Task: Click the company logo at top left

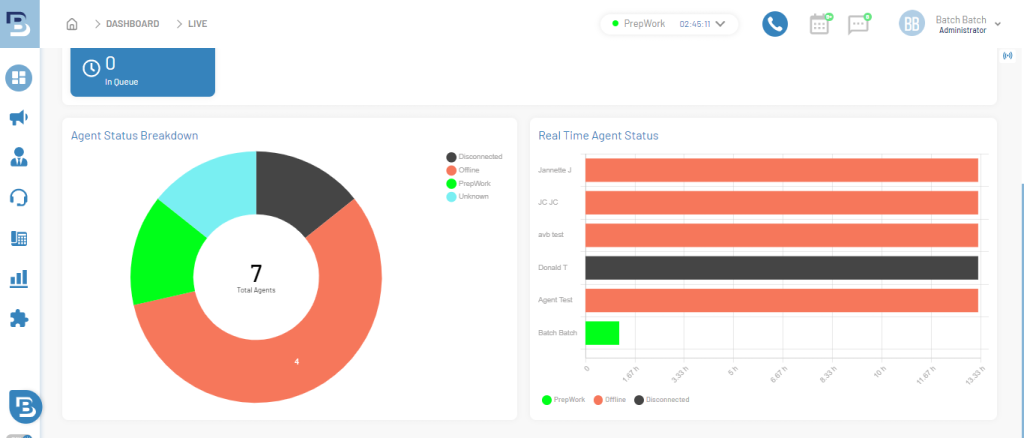Action: pos(19,24)
